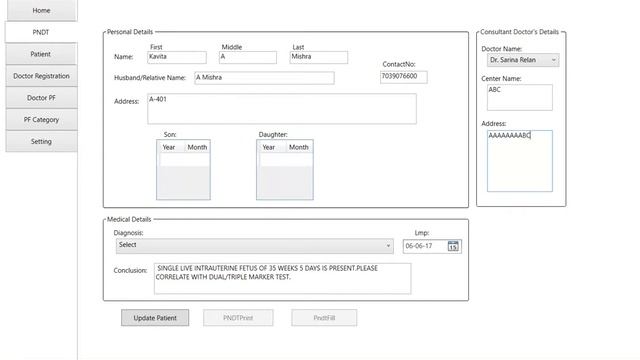This screenshot has height=360, width=640.
Task: Open PF Category page
Action: click(41, 120)
